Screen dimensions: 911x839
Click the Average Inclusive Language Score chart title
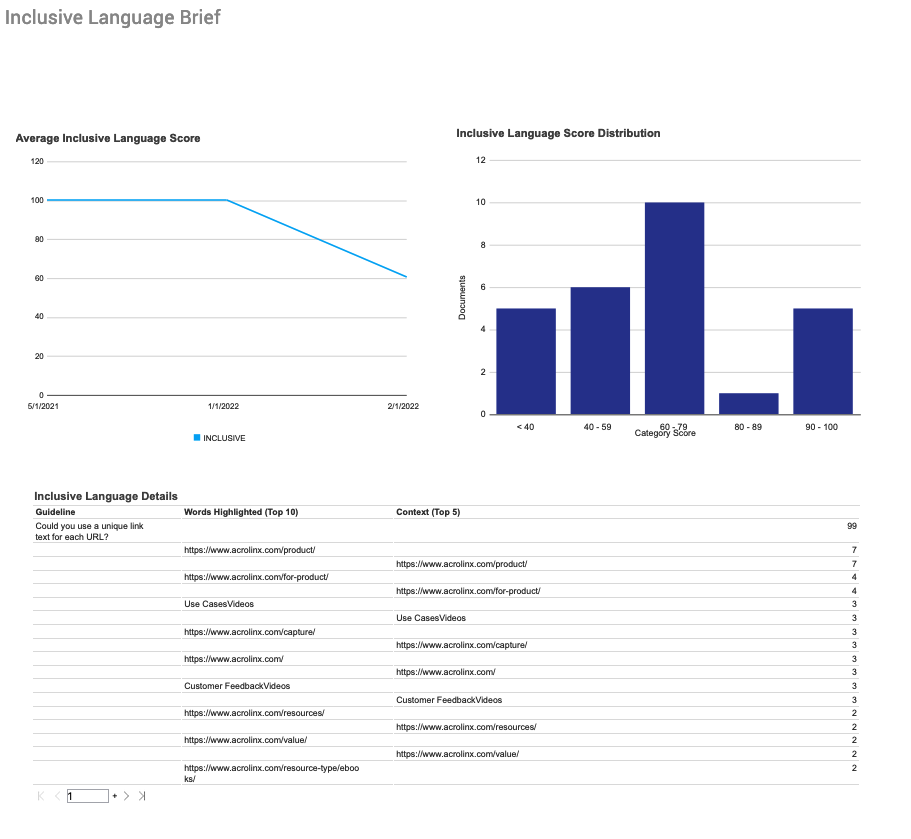coord(108,138)
